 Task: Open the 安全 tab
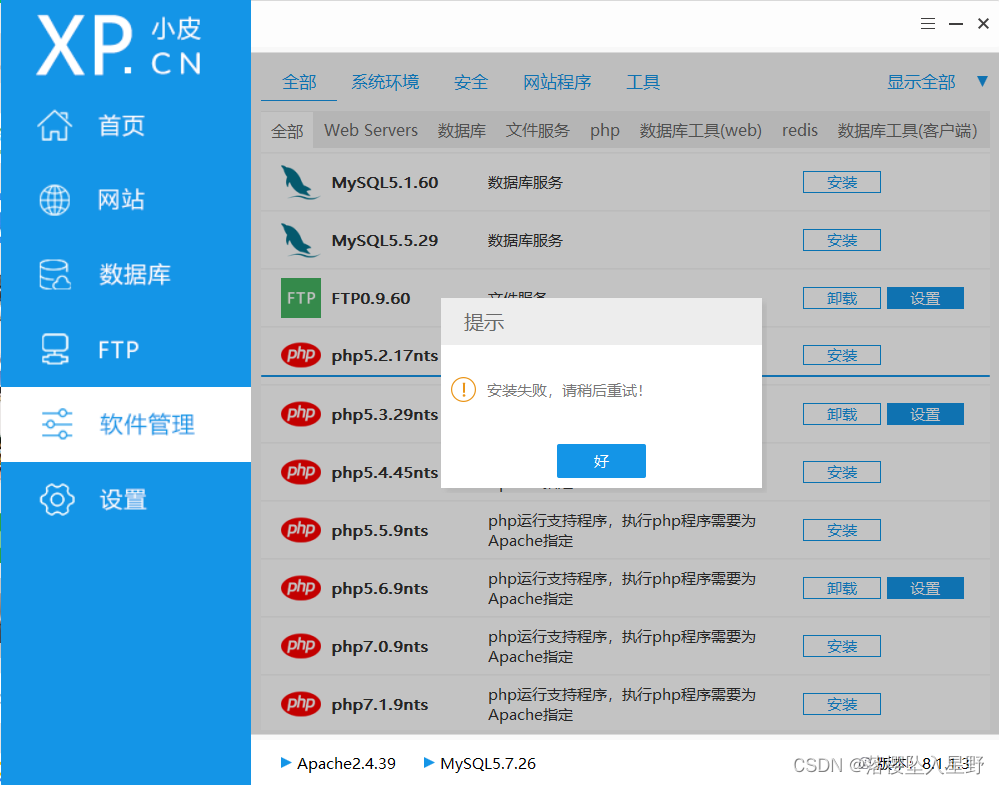point(471,82)
